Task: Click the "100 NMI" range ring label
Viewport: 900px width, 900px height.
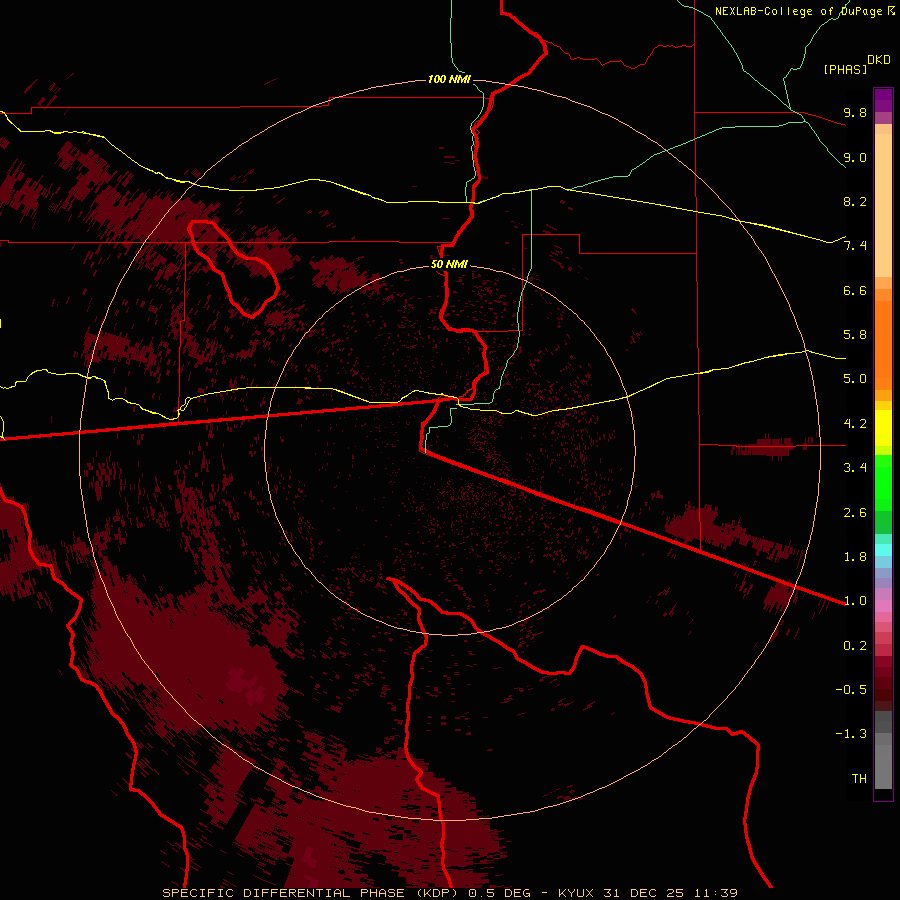Action: (x=449, y=79)
